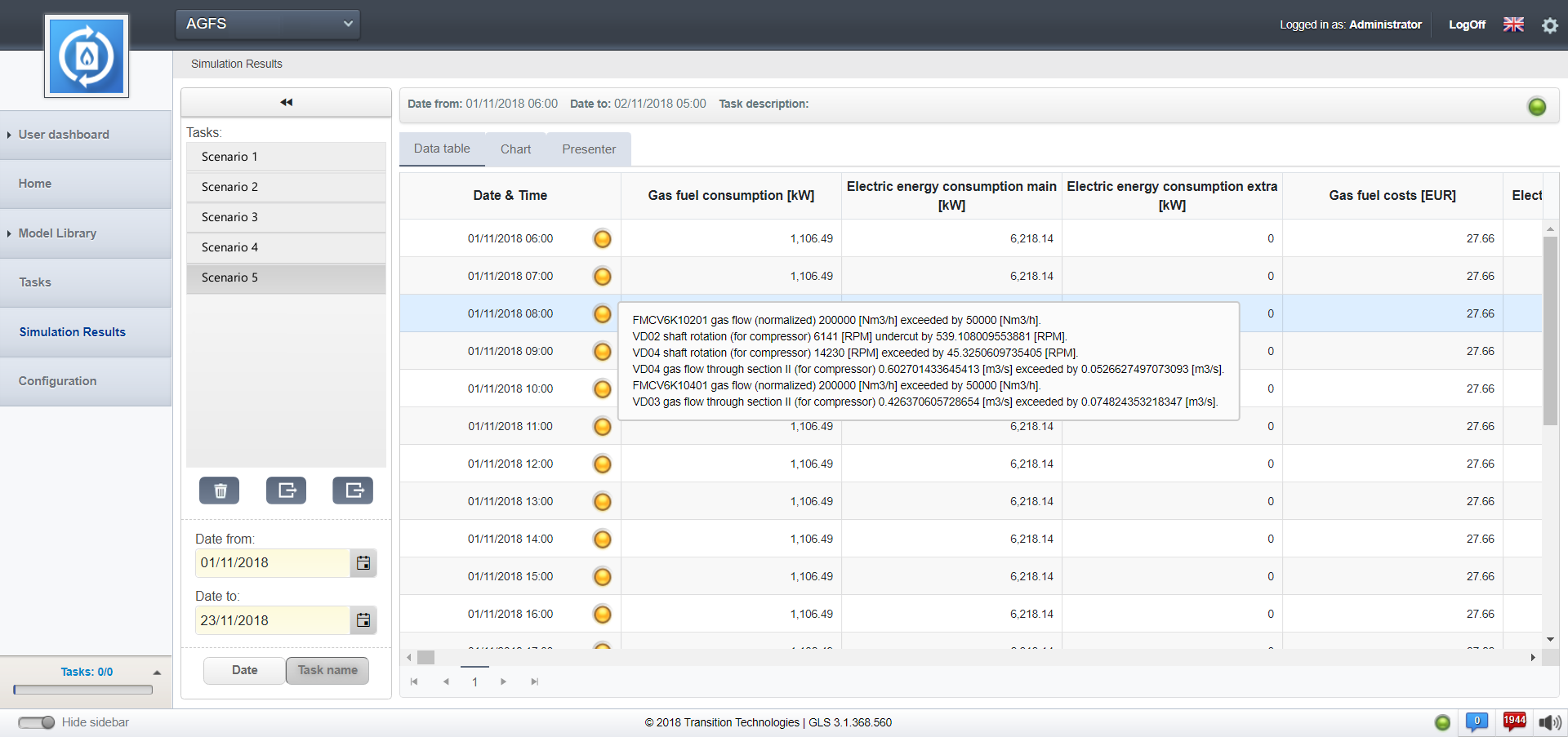
Task: Click the red 1944 notifications icon
Action: [x=1514, y=721]
